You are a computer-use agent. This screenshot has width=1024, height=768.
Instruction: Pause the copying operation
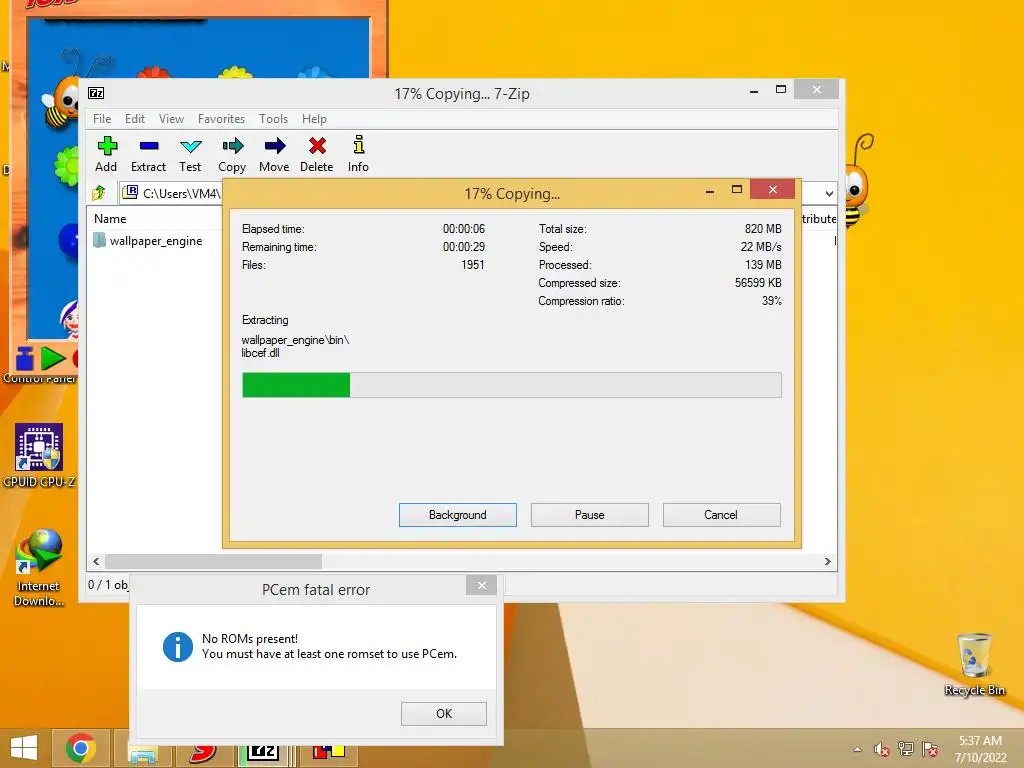tap(590, 515)
